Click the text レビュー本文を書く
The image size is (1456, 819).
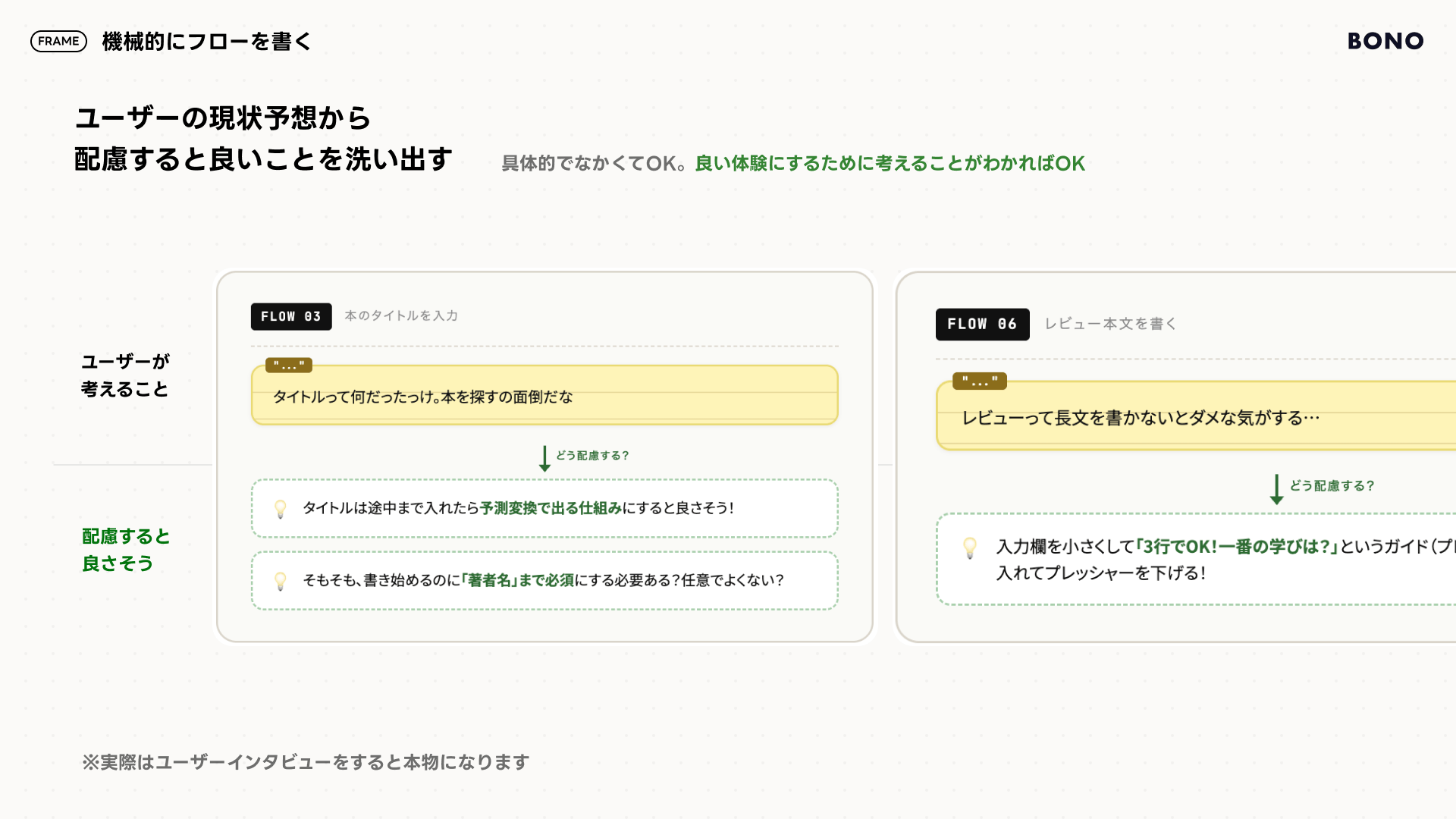1110,324
